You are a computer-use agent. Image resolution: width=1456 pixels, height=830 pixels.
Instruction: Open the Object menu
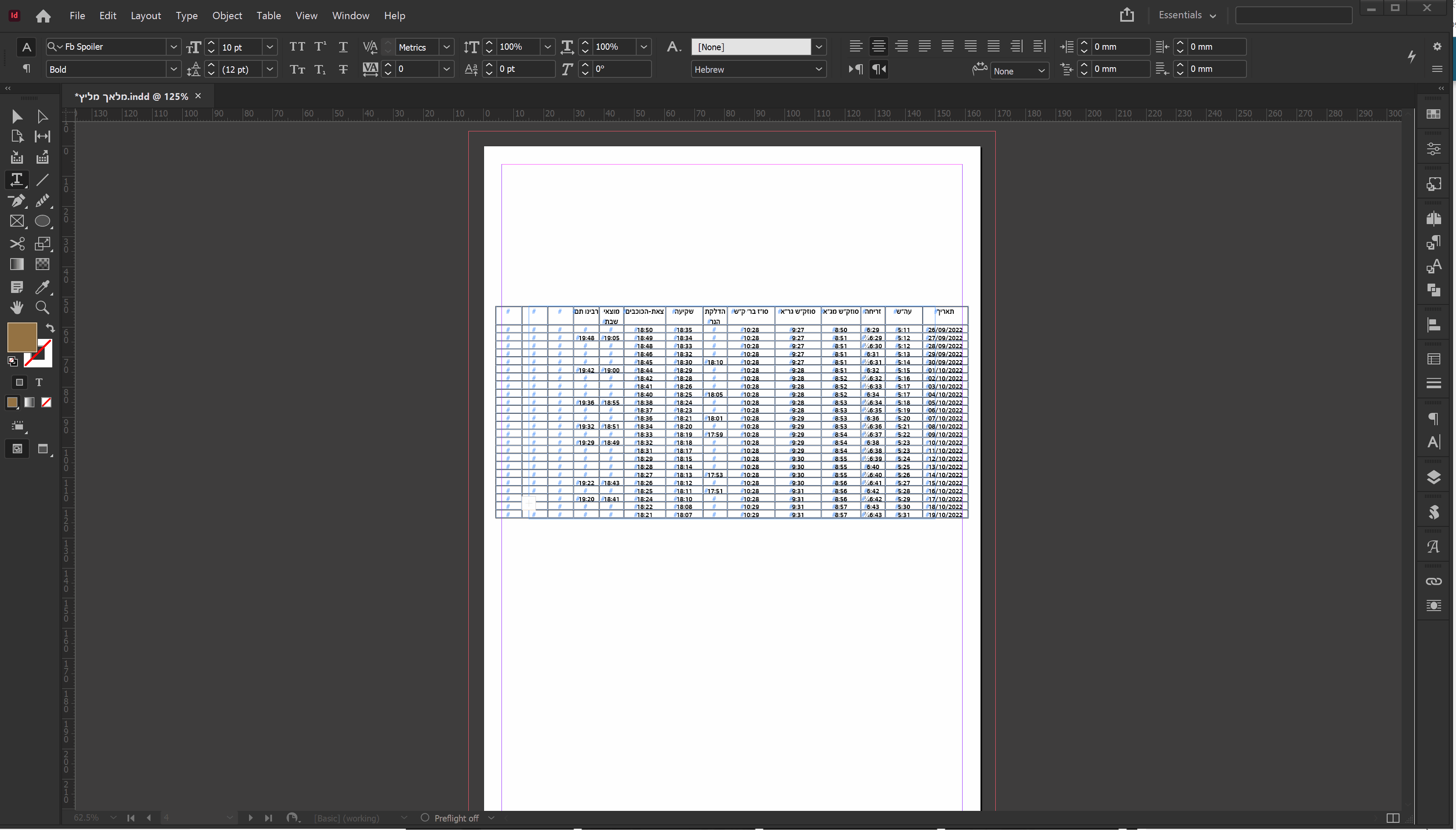(227, 15)
